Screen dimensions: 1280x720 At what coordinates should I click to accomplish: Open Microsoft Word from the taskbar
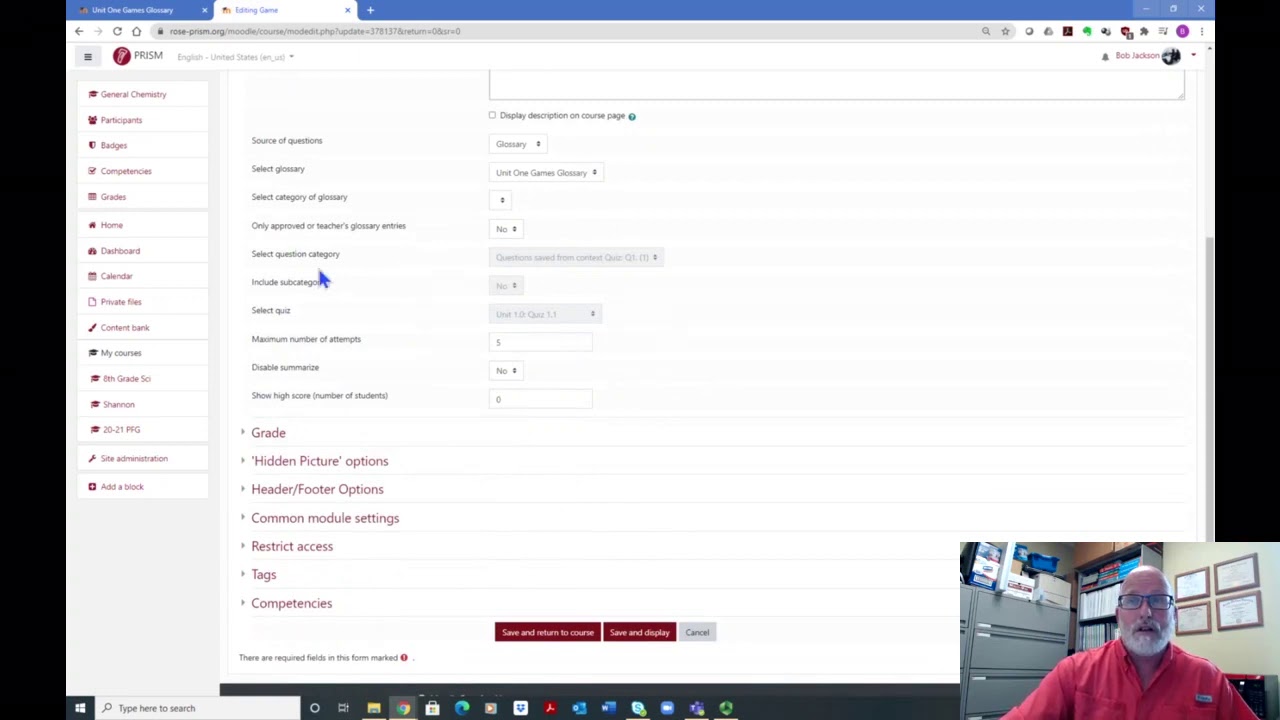point(608,708)
